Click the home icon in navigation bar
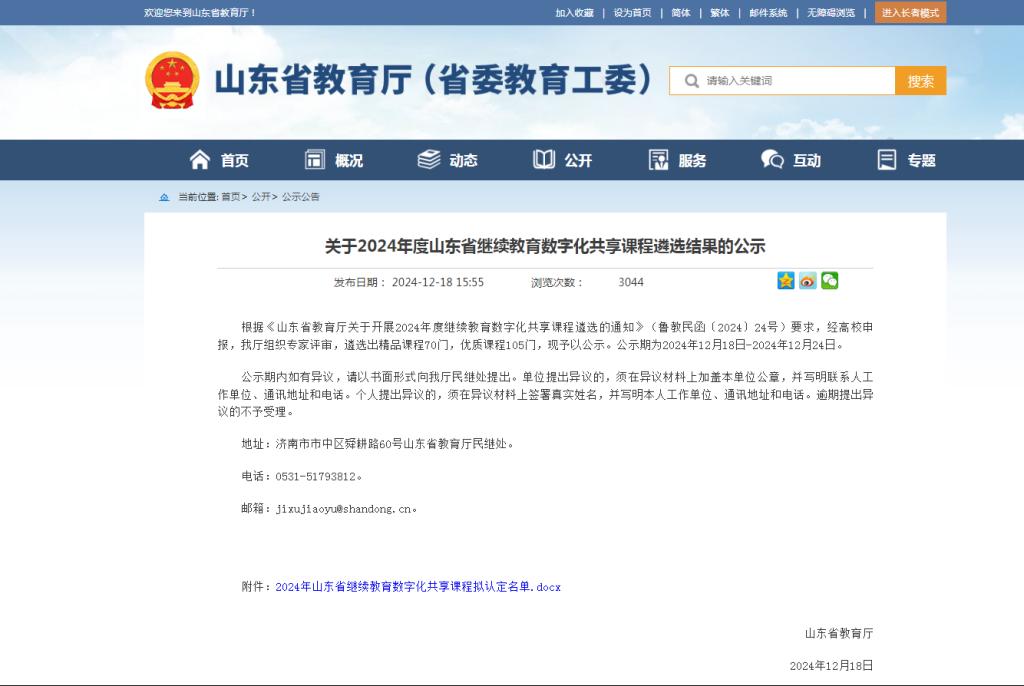This screenshot has height=686, width=1024. coord(200,159)
